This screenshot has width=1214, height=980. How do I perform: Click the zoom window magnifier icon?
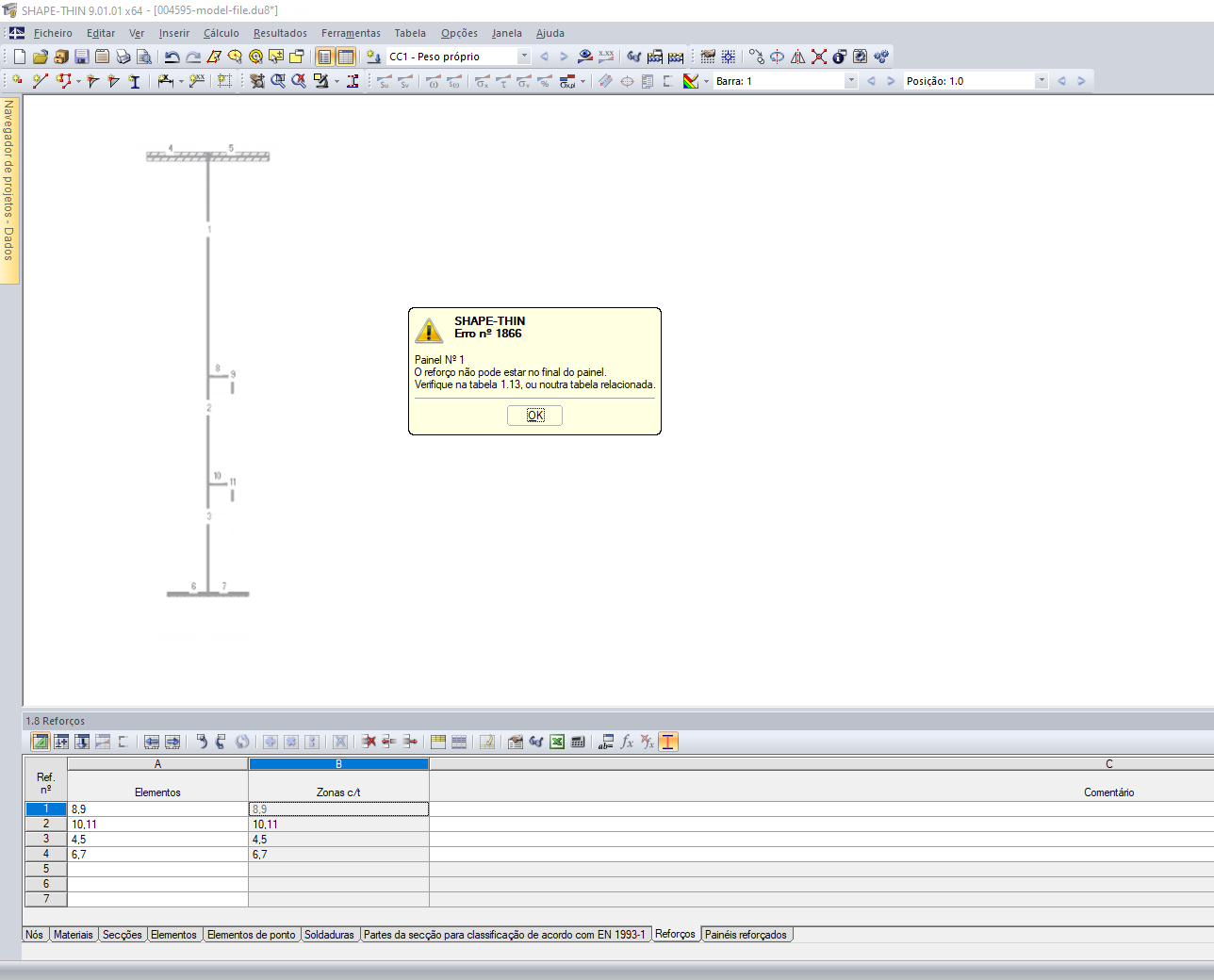278,81
